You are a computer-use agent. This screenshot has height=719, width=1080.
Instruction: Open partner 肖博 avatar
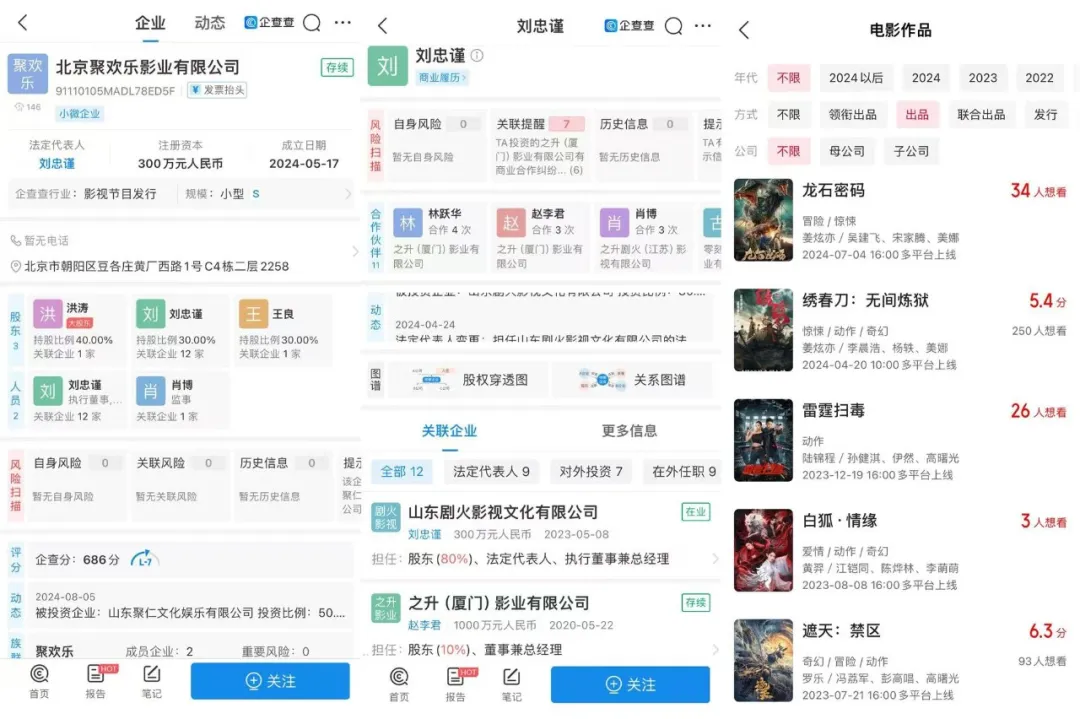point(614,223)
